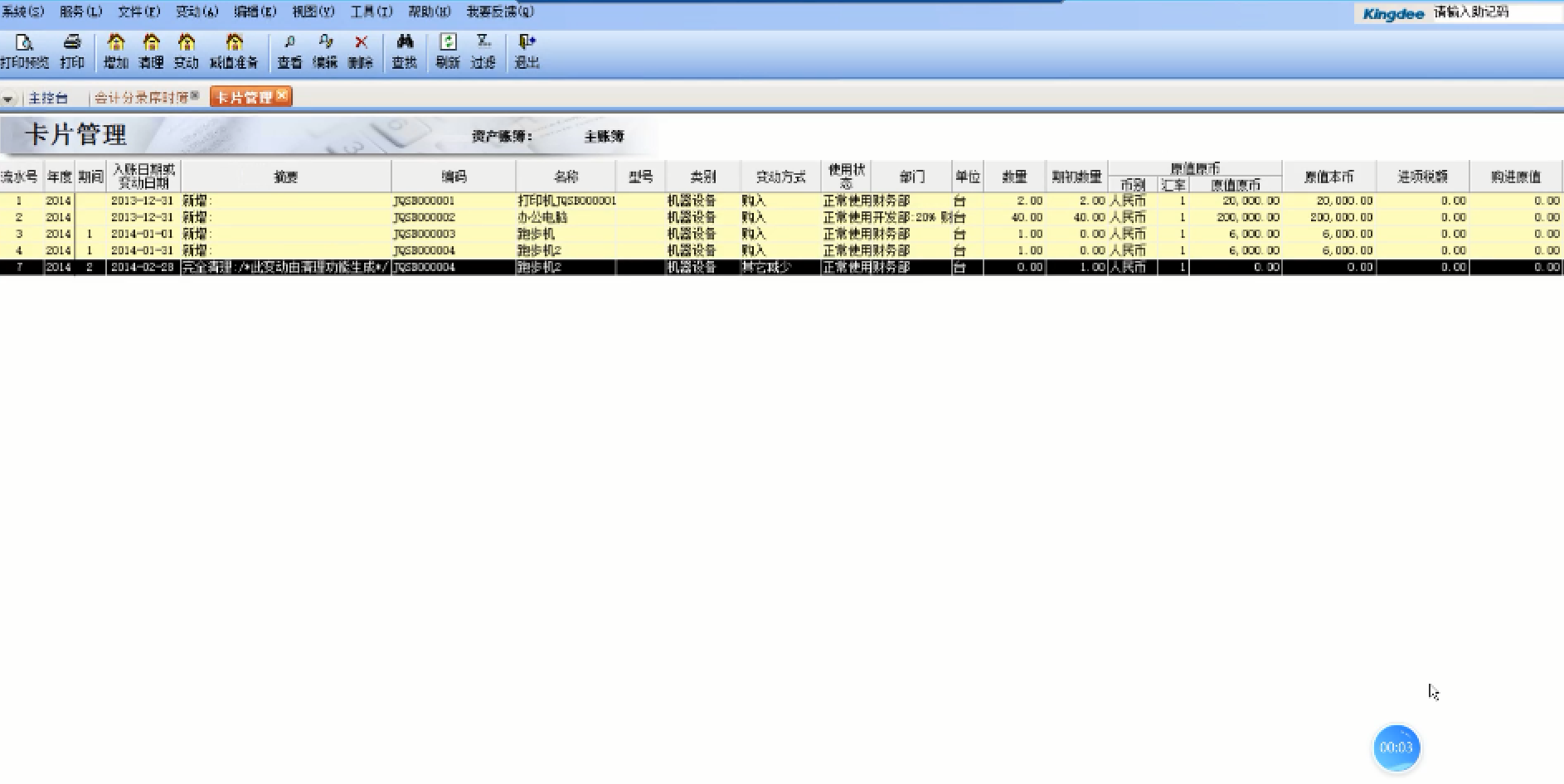Switch to the 主控台 tab

(x=48, y=98)
